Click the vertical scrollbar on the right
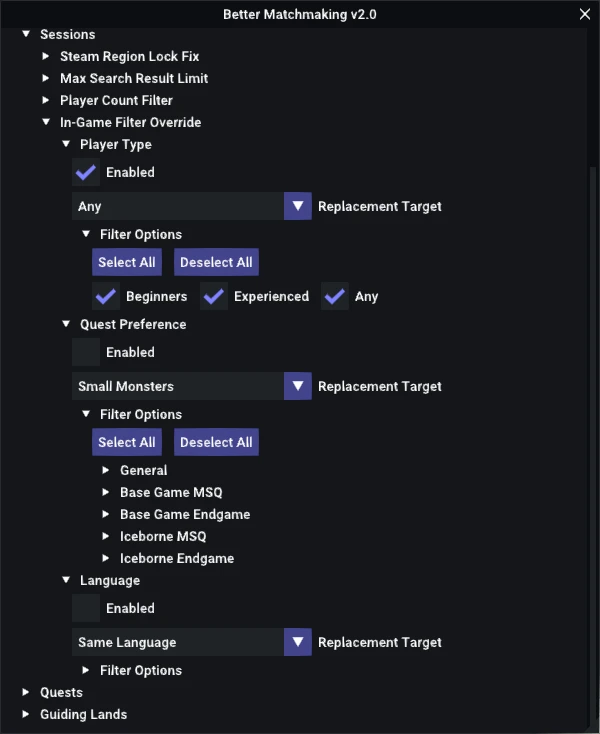 pos(593,445)
